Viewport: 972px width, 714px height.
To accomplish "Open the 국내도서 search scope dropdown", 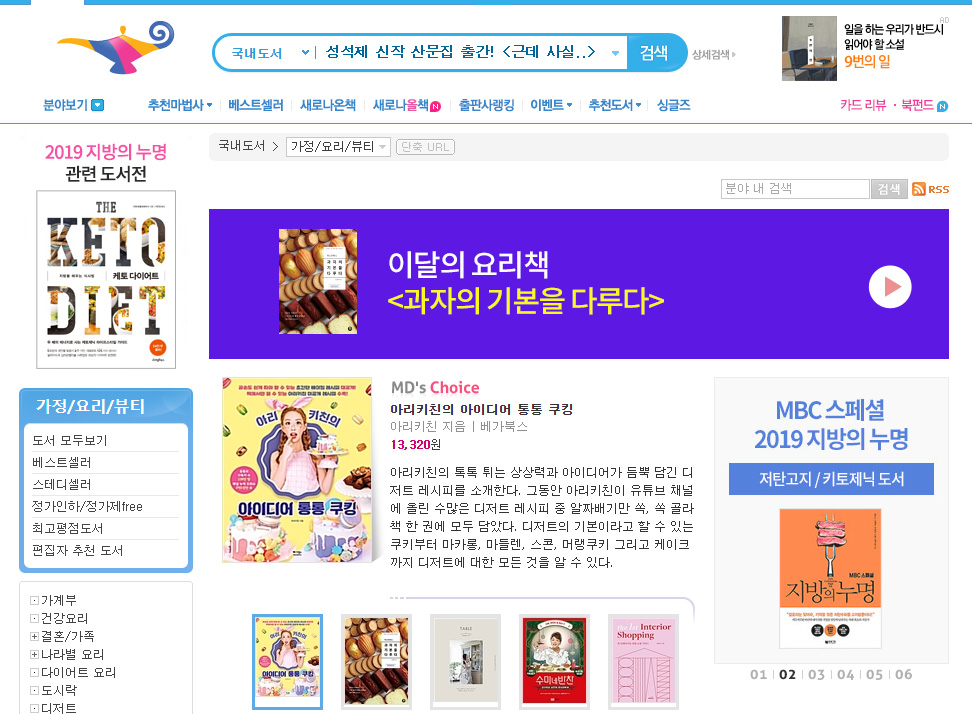I will tap(270, 53).
